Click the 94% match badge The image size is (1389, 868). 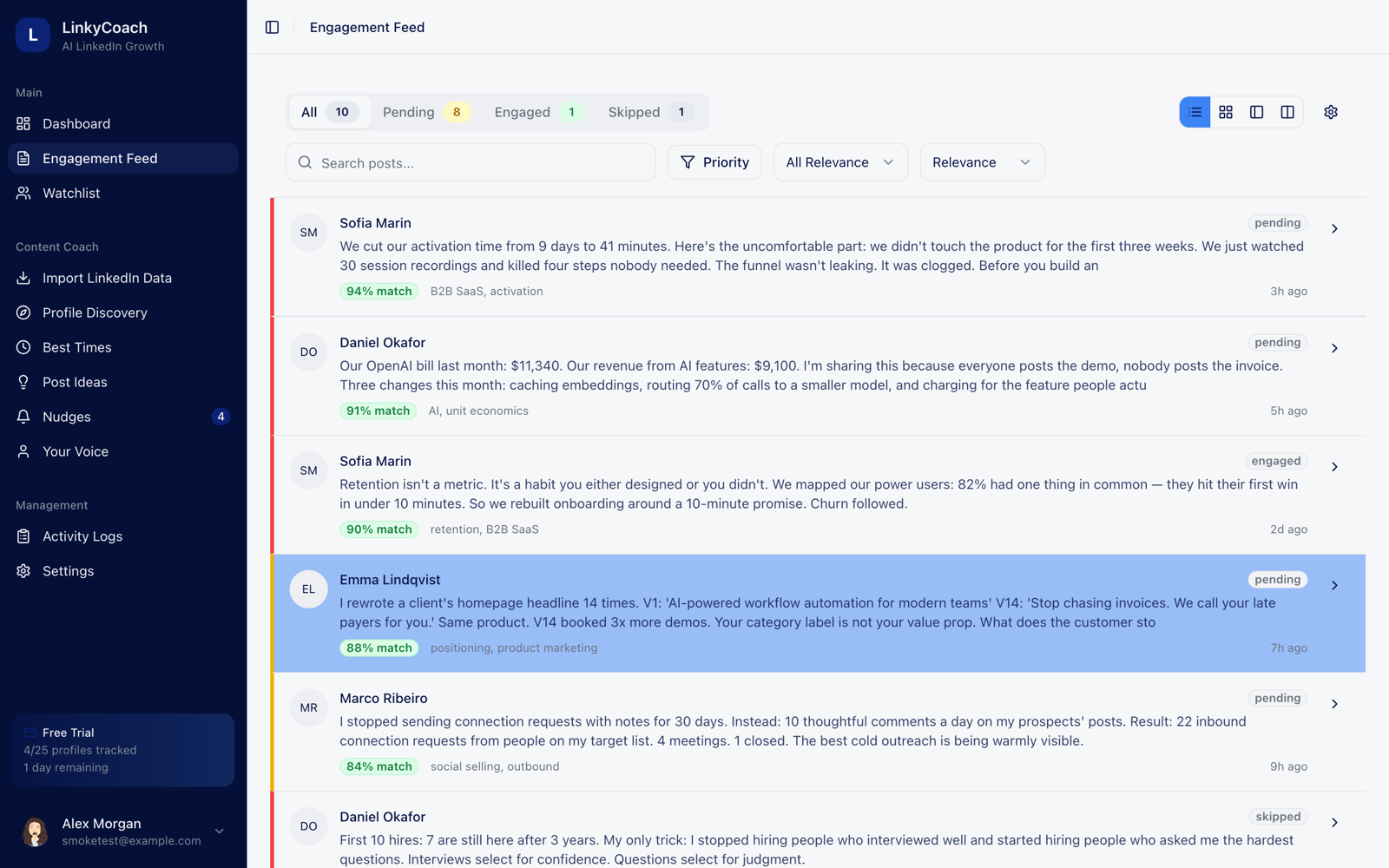pyautogui.click(x=379, y=292)
